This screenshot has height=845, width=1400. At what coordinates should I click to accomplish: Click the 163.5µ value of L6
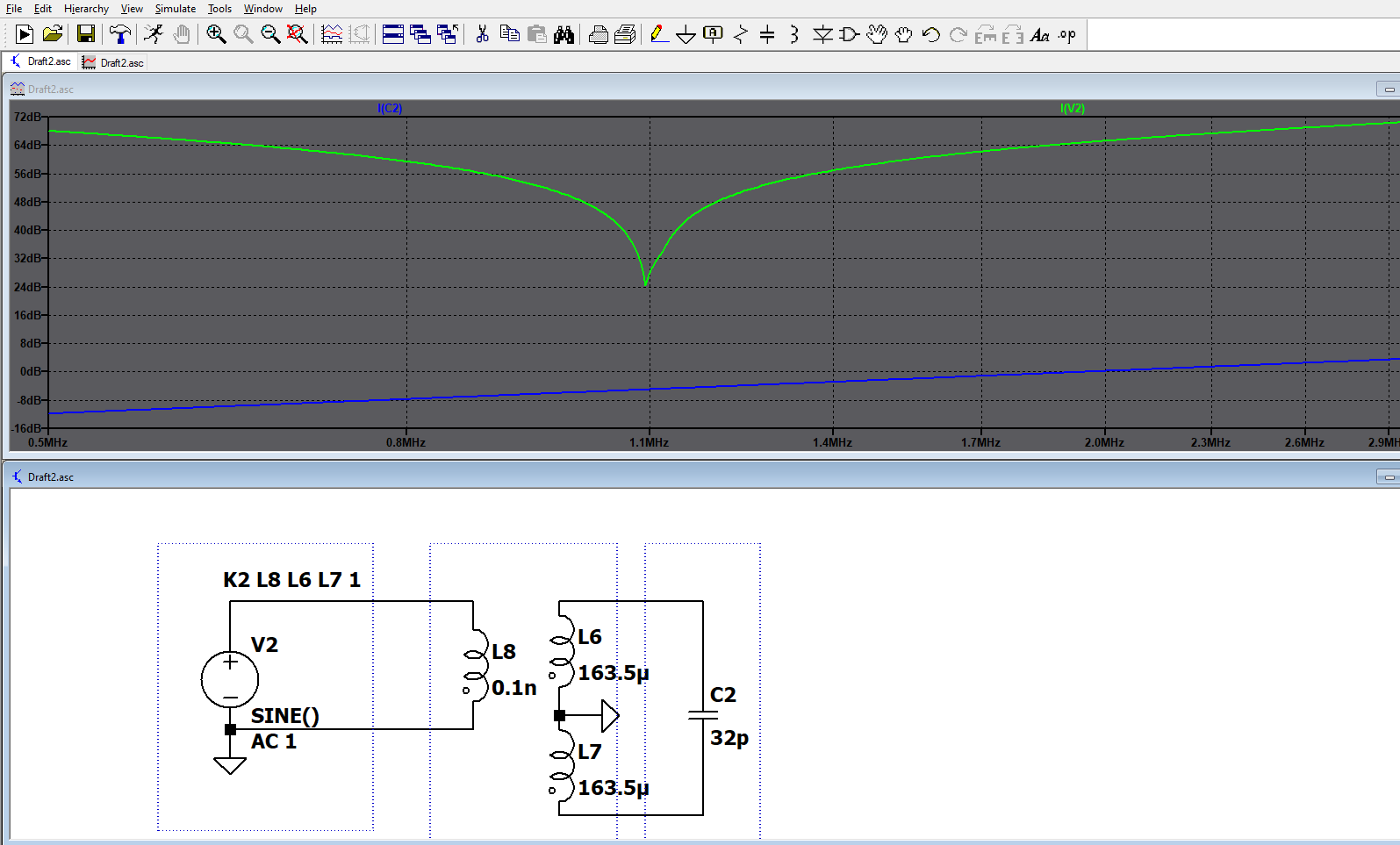(613, 673)
